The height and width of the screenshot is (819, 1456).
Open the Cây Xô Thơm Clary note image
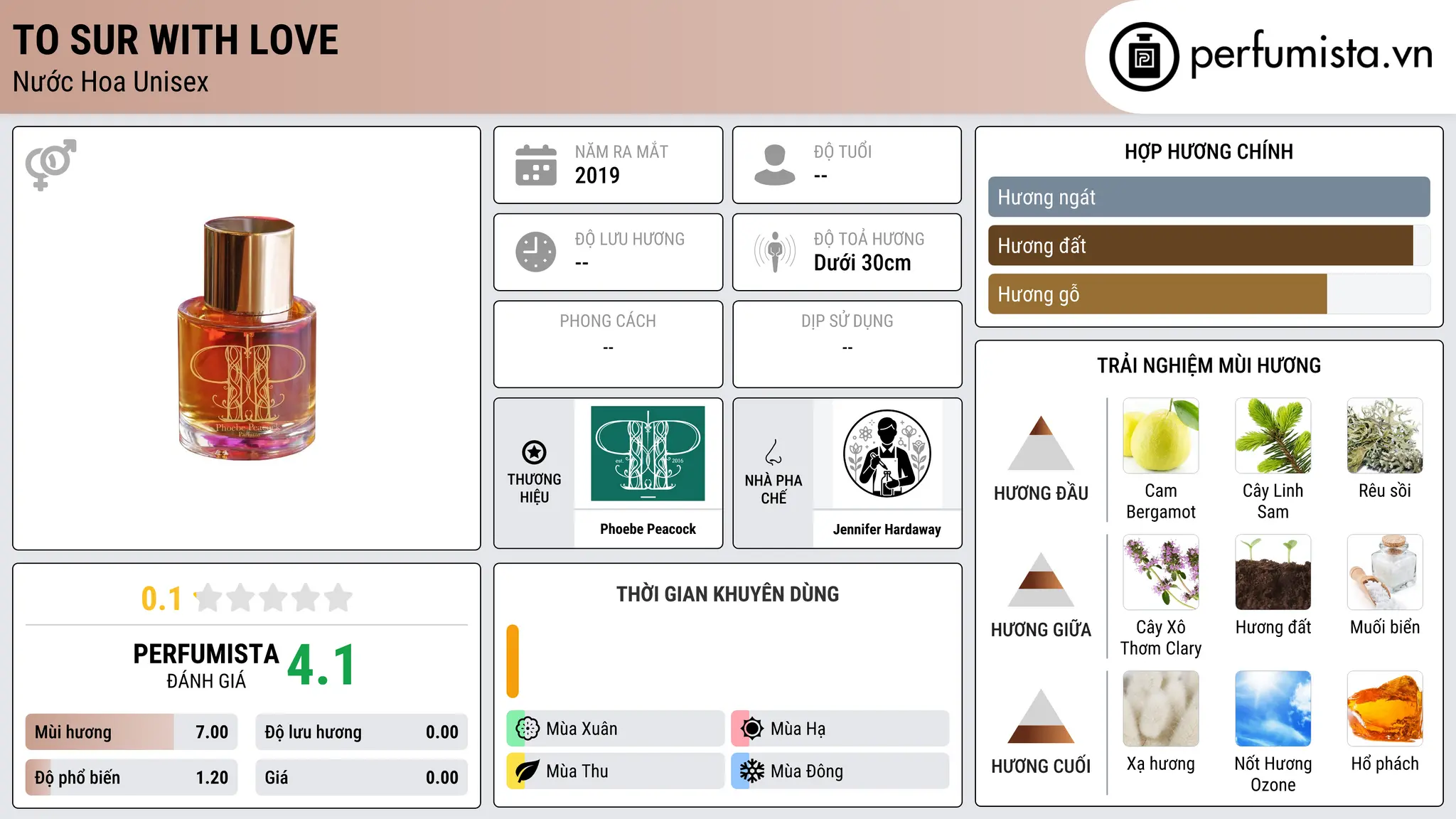pyautogui.click(x=1161, y=572)
